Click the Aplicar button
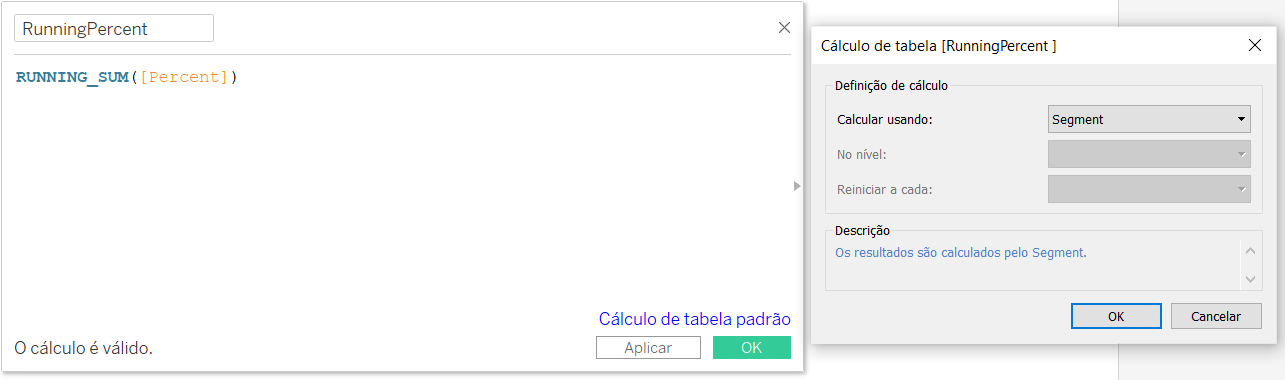This screenshot has height=380, width=1285. click(648, 347)
